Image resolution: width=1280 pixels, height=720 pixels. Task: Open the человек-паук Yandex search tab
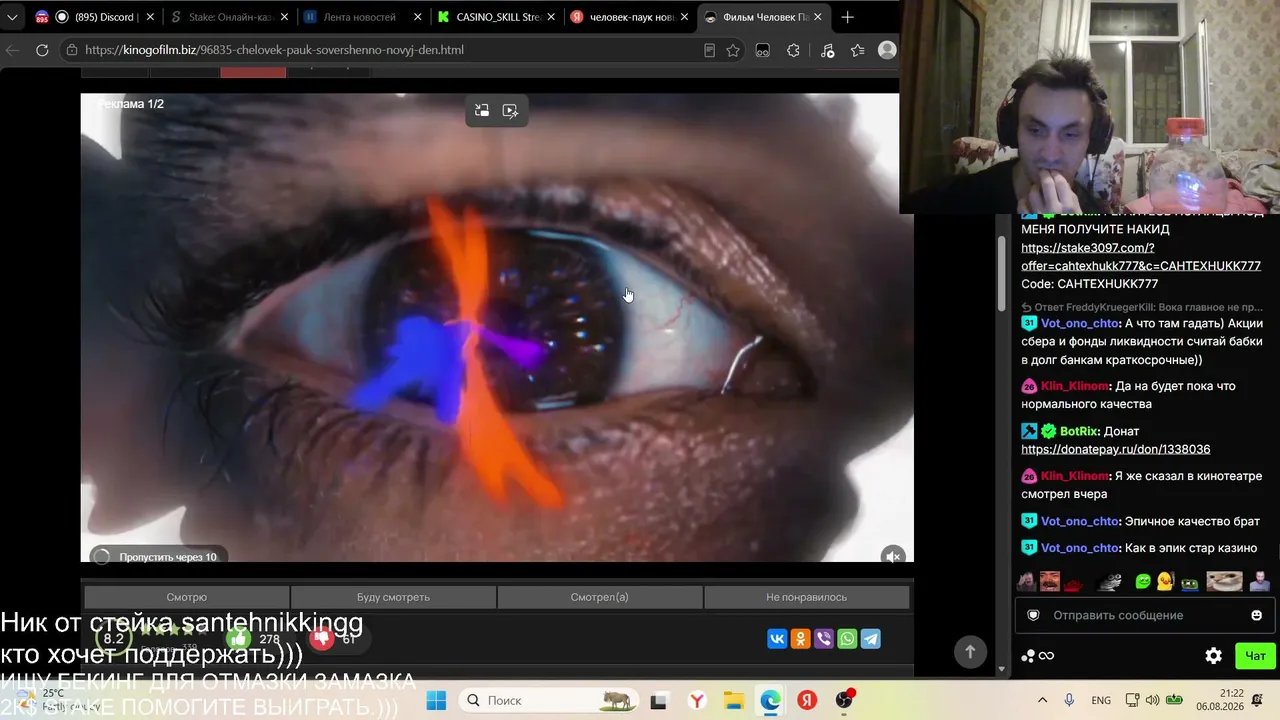628,17
